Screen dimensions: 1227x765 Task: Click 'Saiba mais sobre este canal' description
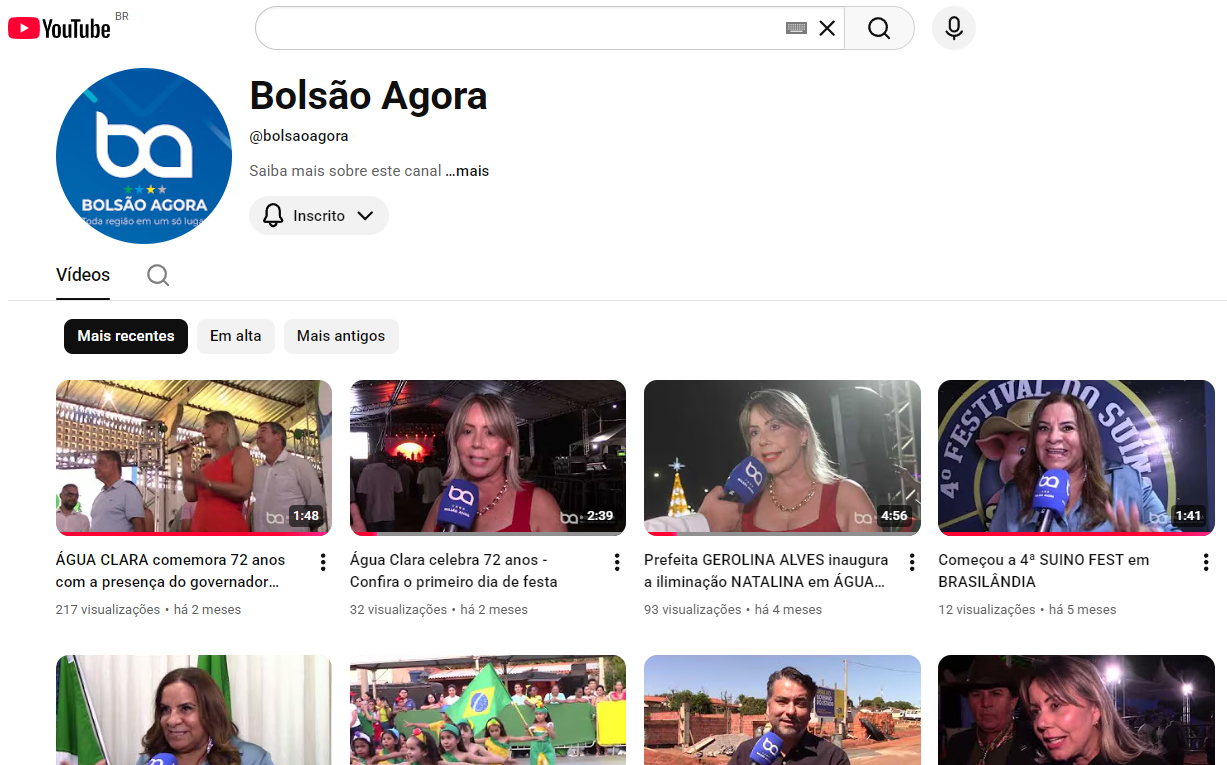pos(345,171)
